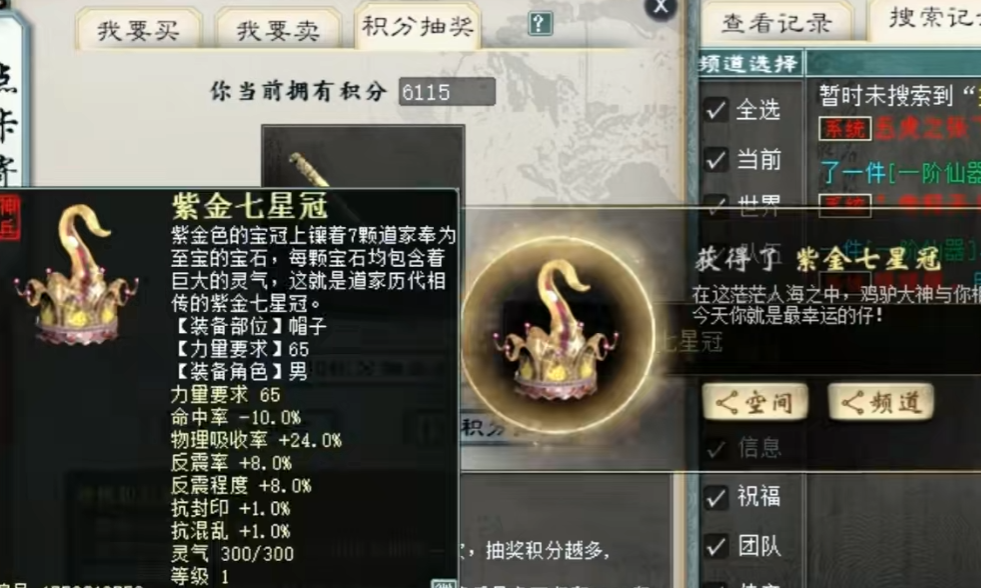Click the item slot above the tooltip

363,156
